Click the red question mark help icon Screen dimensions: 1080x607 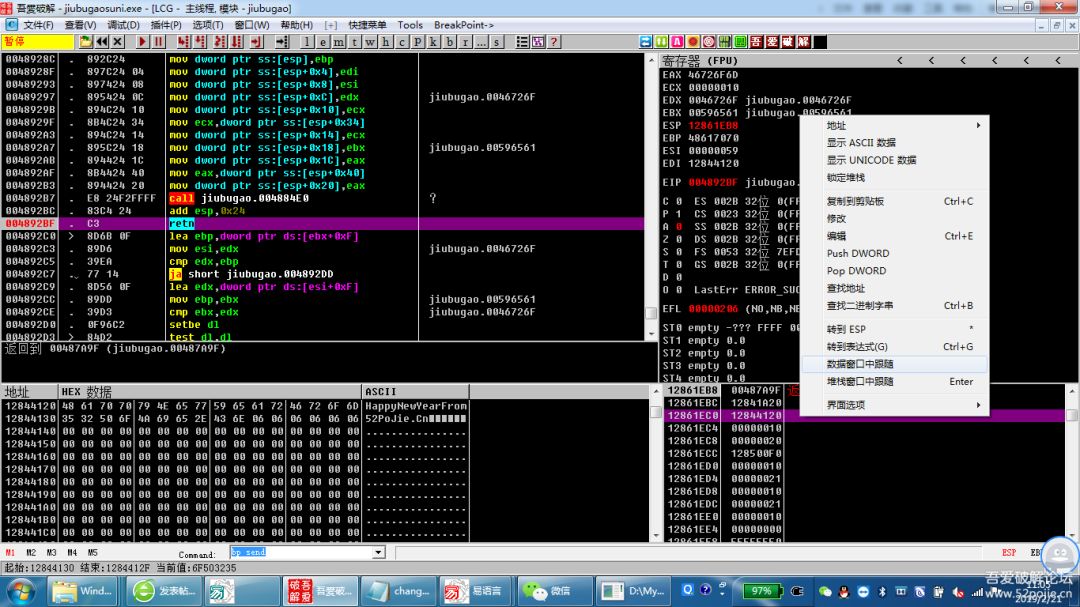pos(553,42)
